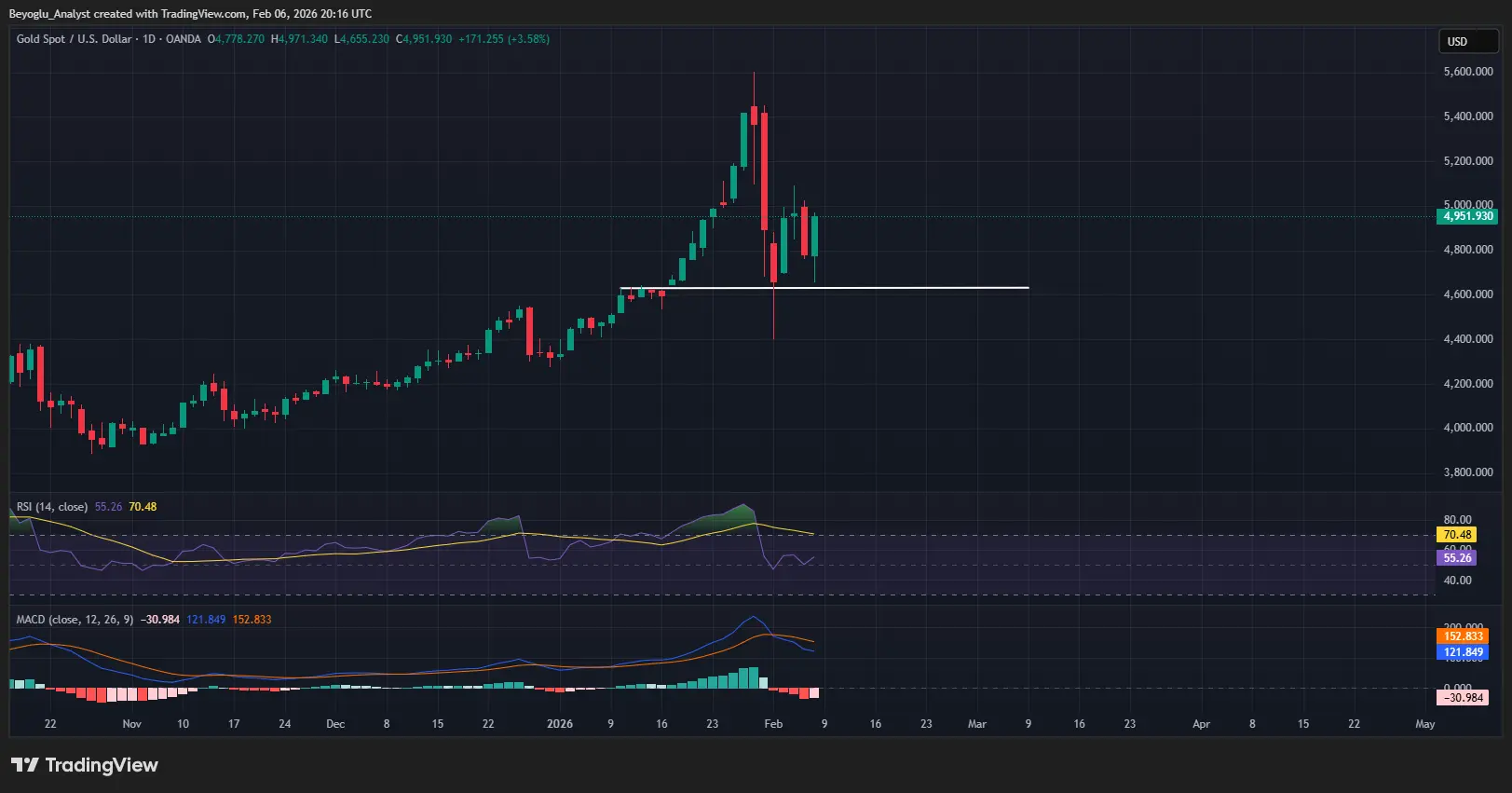This screenshot has height=793, width=1512.
Task: Click the Feb label on the time axis
Action: [x=773, y=724]
